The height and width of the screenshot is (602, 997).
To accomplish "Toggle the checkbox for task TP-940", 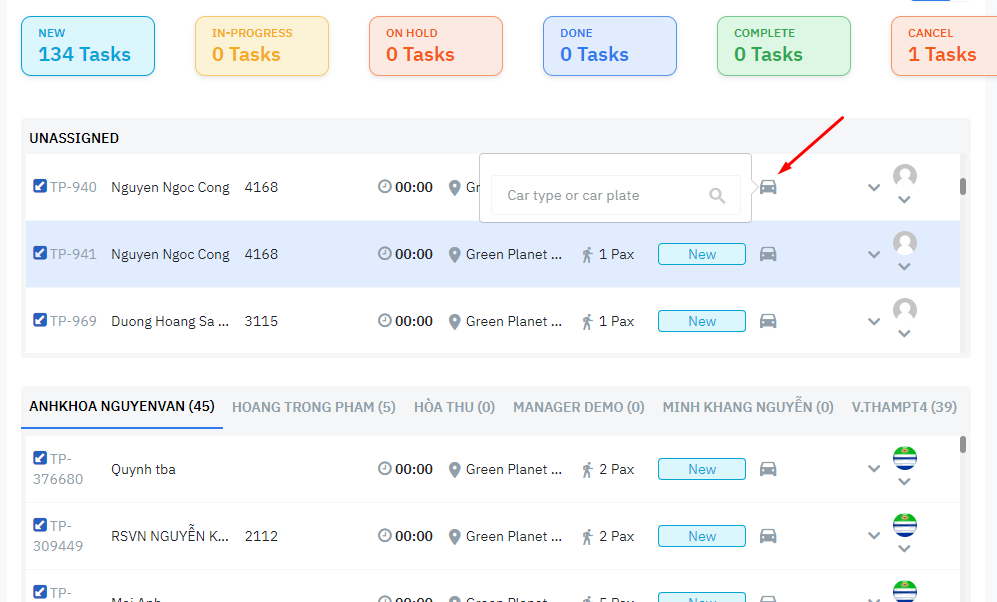I will coord(40,186).
